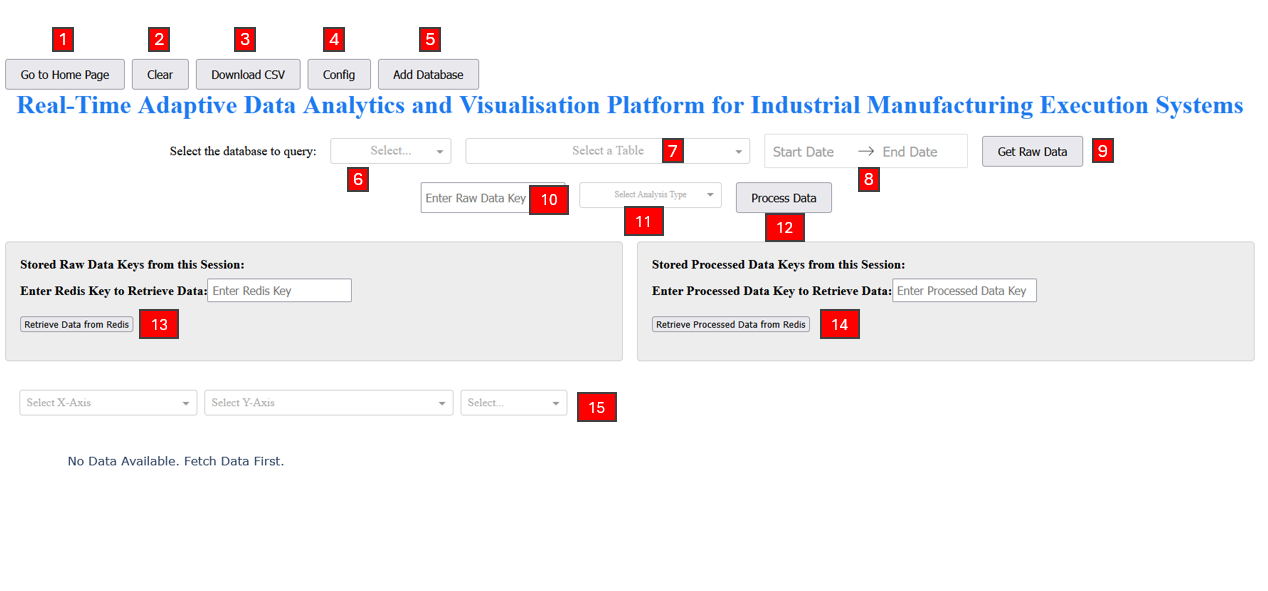The width and height of the screenshot is (1268, 591).
Task: Click the "Enter Redis Key" field
Action: click(x=279, y=290)
